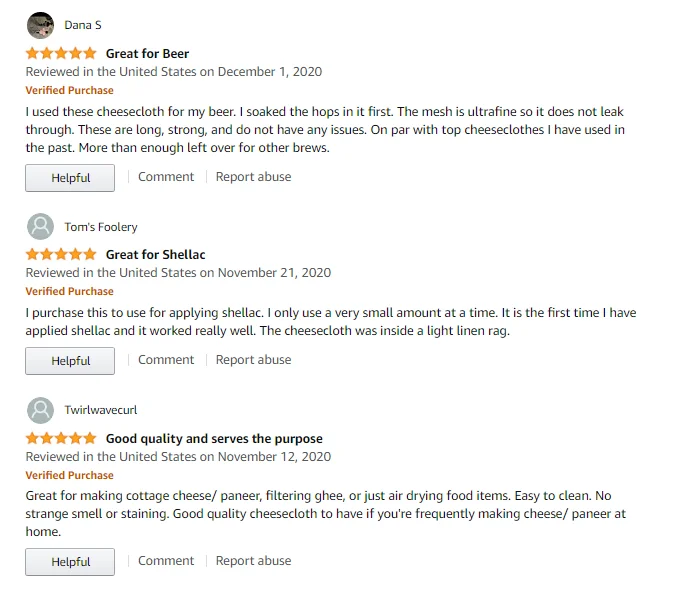Click Twirlwavecurl's profile avatar icon
The width and height of the screenshot is (686, 595).
tap(40, 410)
